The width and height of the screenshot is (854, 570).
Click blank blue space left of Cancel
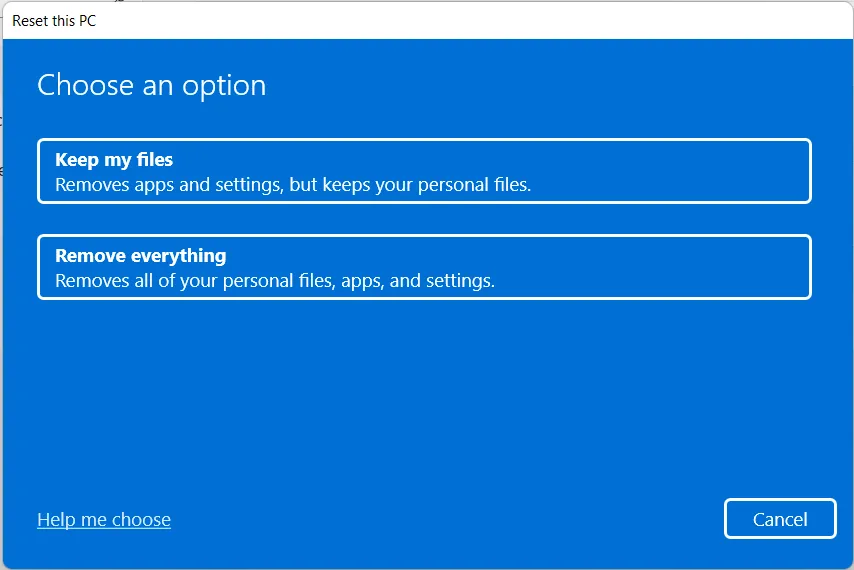[x=450, y=520]
